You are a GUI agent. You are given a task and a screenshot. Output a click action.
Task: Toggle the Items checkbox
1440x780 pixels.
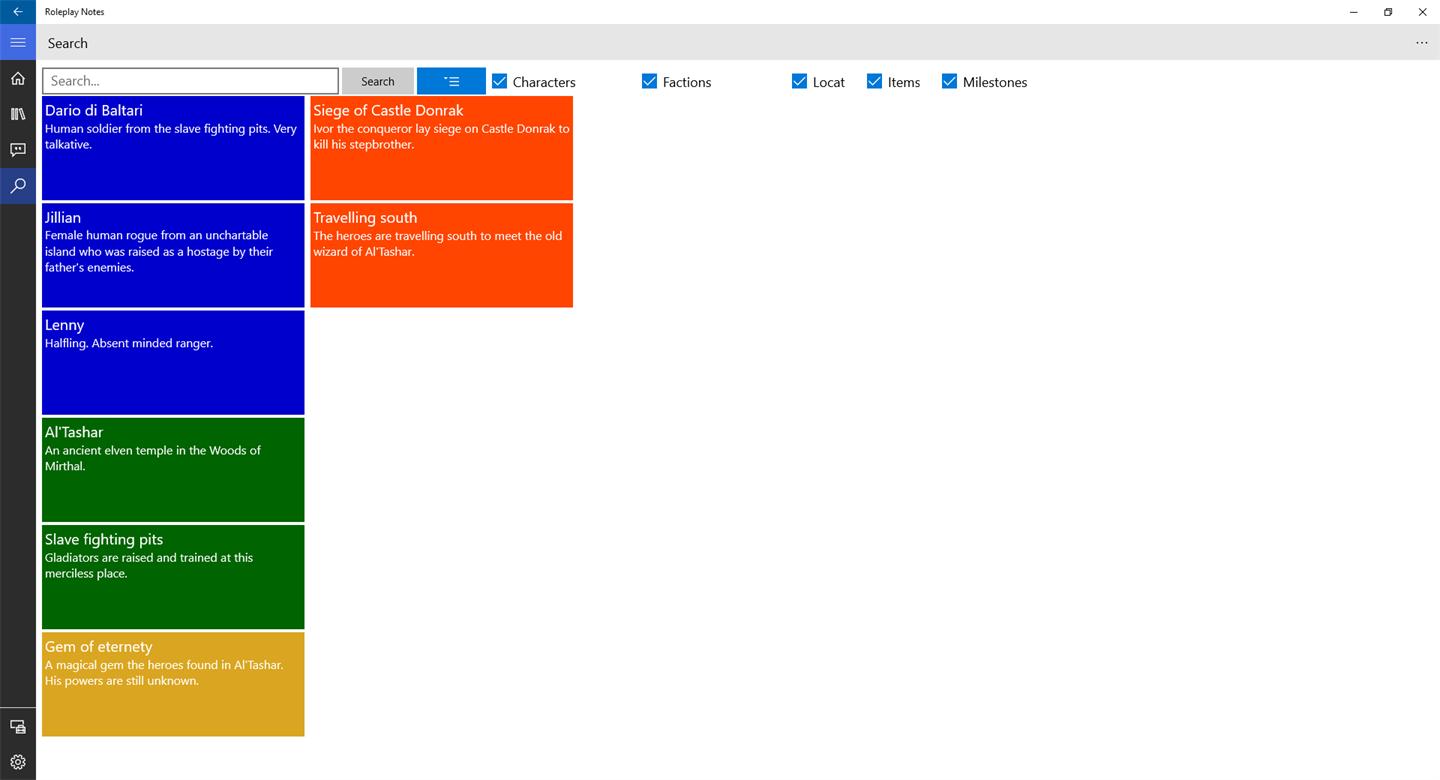tap(875, 81)
